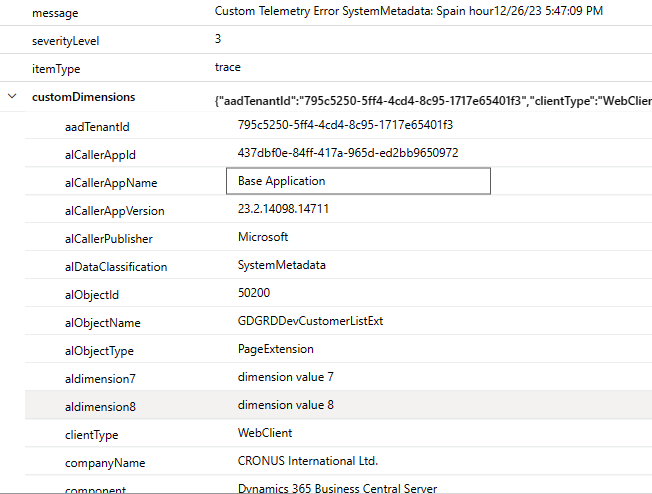
Task: Click the itemType trace value
Action: [x=227, y=67]
